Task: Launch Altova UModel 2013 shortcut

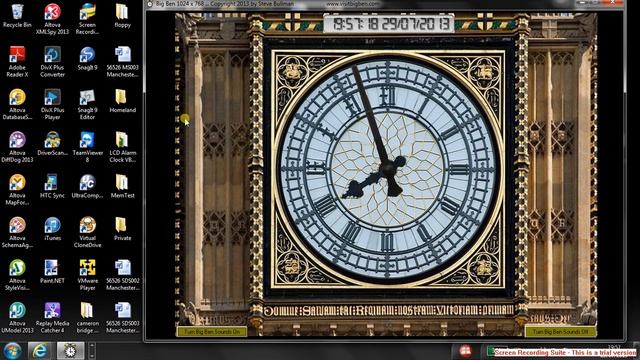Action: tap(17, 318)
